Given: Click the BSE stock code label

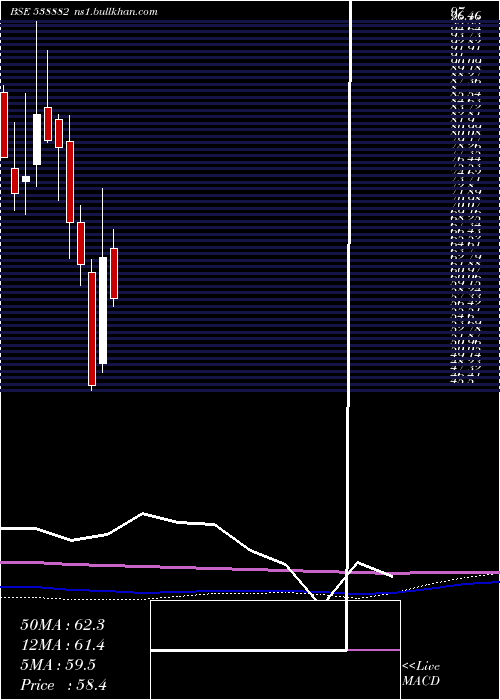Looking at the screenshot, I should (x=39, y=12).
